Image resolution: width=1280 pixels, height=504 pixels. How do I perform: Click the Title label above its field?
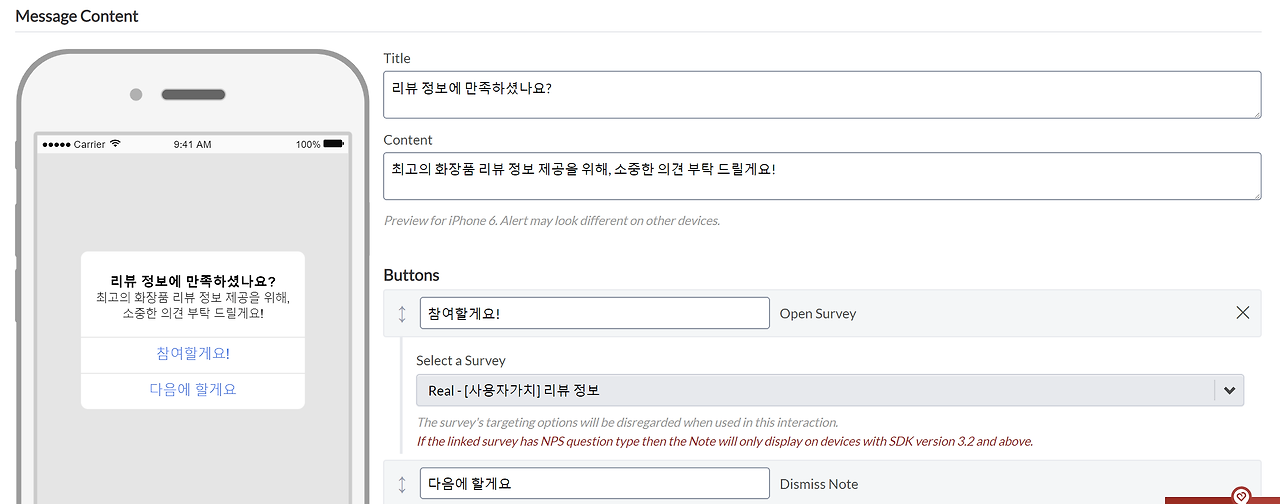[x=397, y=58]
